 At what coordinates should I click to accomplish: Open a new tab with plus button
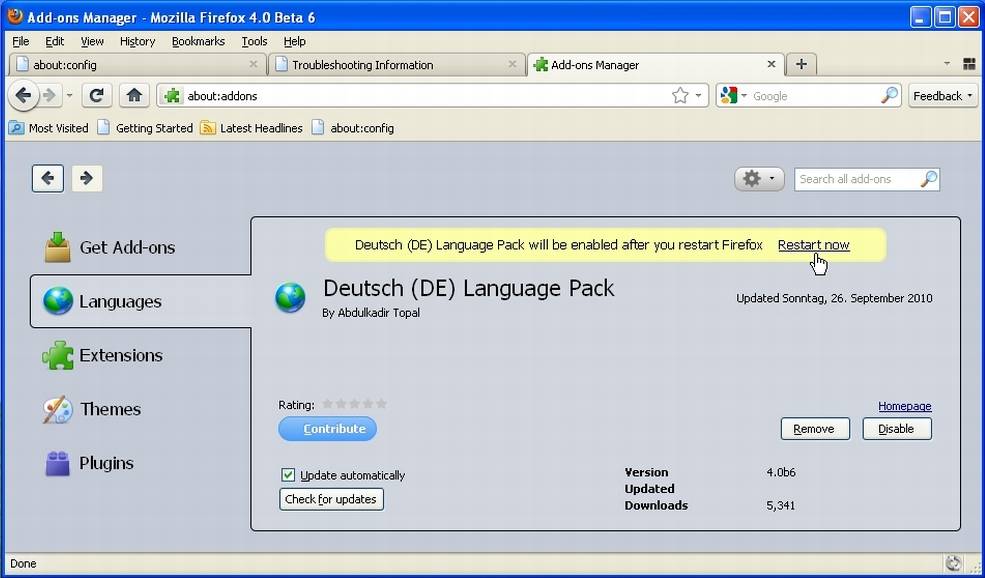(801, 64)
